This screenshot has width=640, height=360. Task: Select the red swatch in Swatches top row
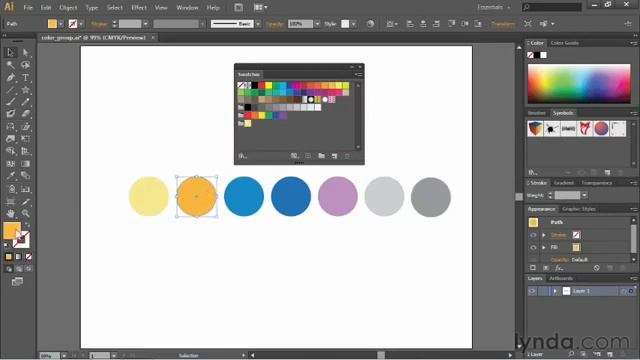tap(262, 85)
